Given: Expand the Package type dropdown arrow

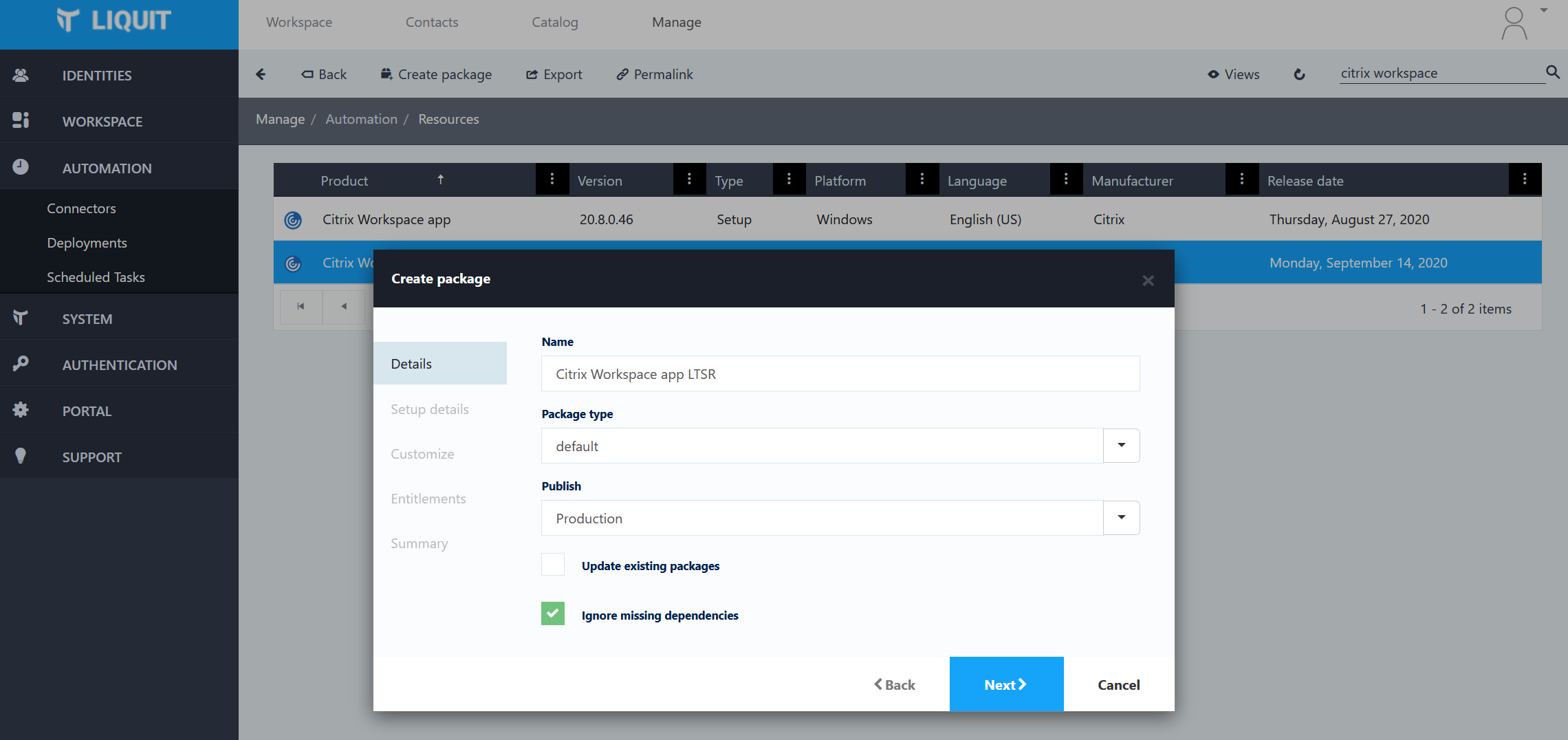Looking at the screenshot, I should [1122, 446].
